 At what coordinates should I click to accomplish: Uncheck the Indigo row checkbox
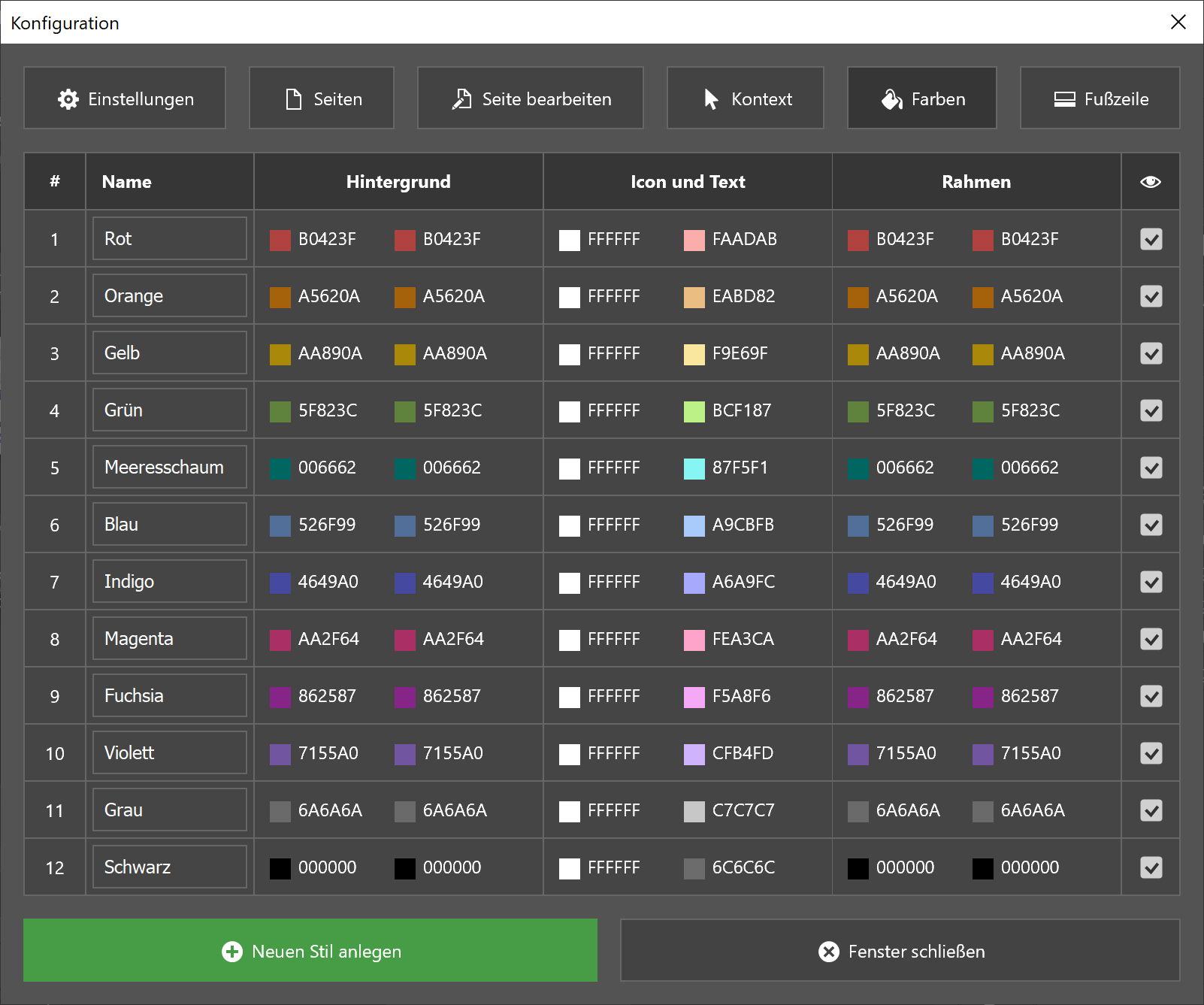coord(1151,582)
